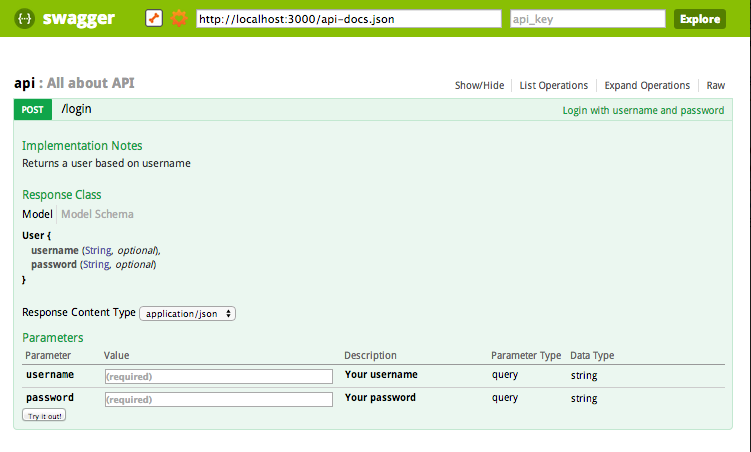The height and width of the screenshot is (452, 751).
Task: Focus the api_key input field
Action: pyautogui.click(x=588, y=19)
